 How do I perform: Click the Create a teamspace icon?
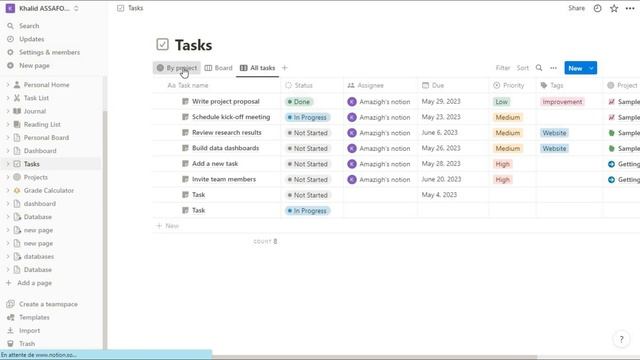(x=11, y=304)
